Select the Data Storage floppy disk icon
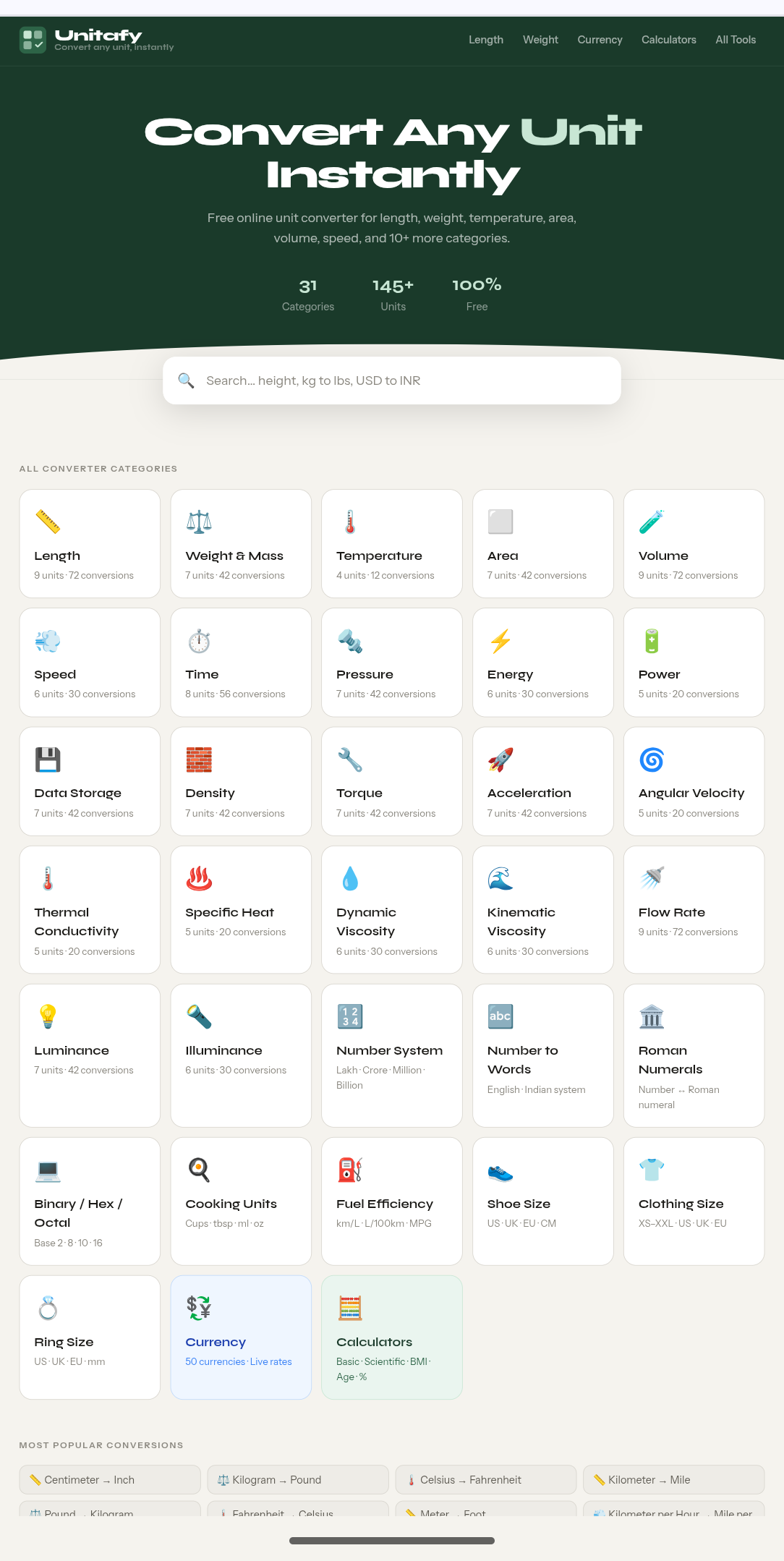The image size is (784, 1561). pos(48,760)
